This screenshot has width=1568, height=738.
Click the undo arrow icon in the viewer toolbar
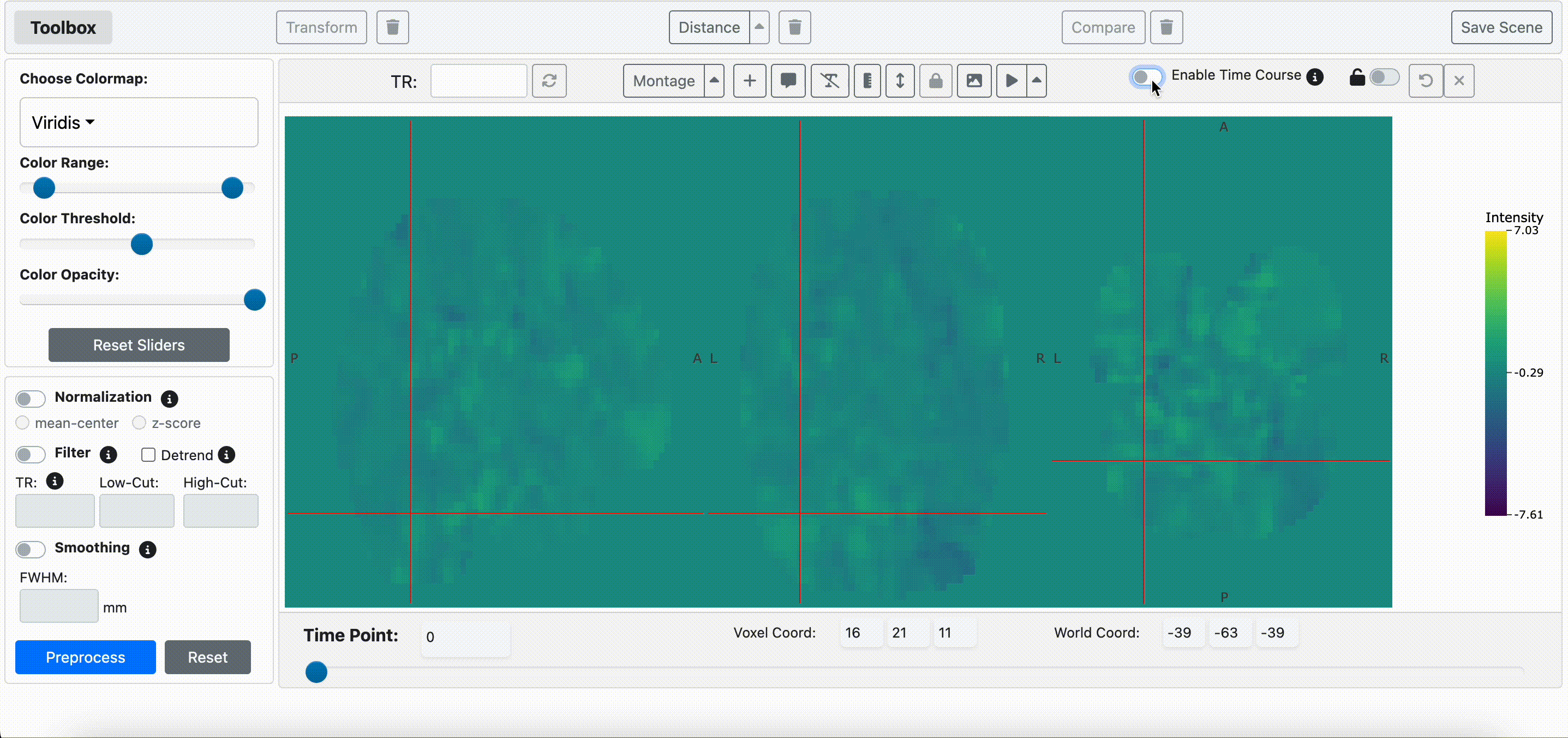click(x=1425, y=80)
